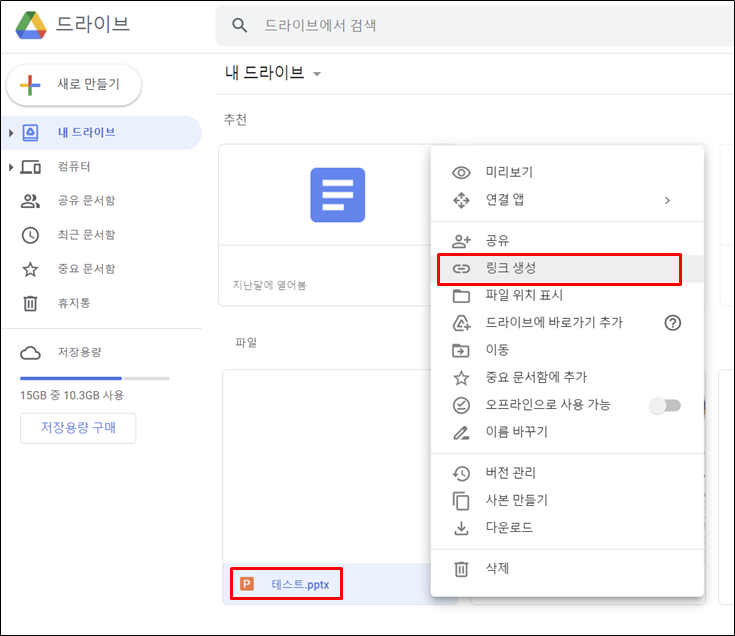Click the 15GB 중 10.3GB 사용 text
735x636 pixels.
tap(72, 396)
